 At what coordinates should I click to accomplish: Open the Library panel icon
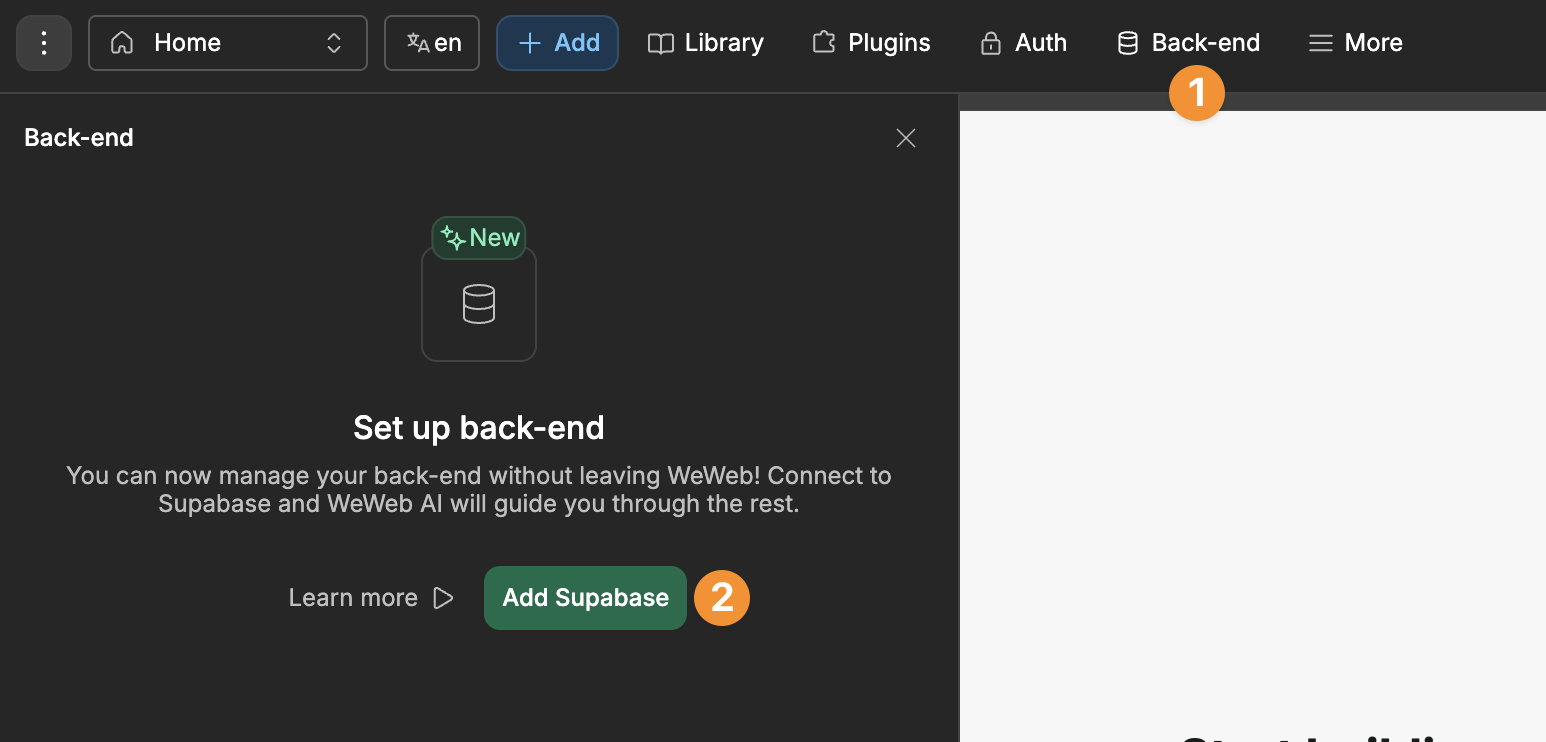660,42
